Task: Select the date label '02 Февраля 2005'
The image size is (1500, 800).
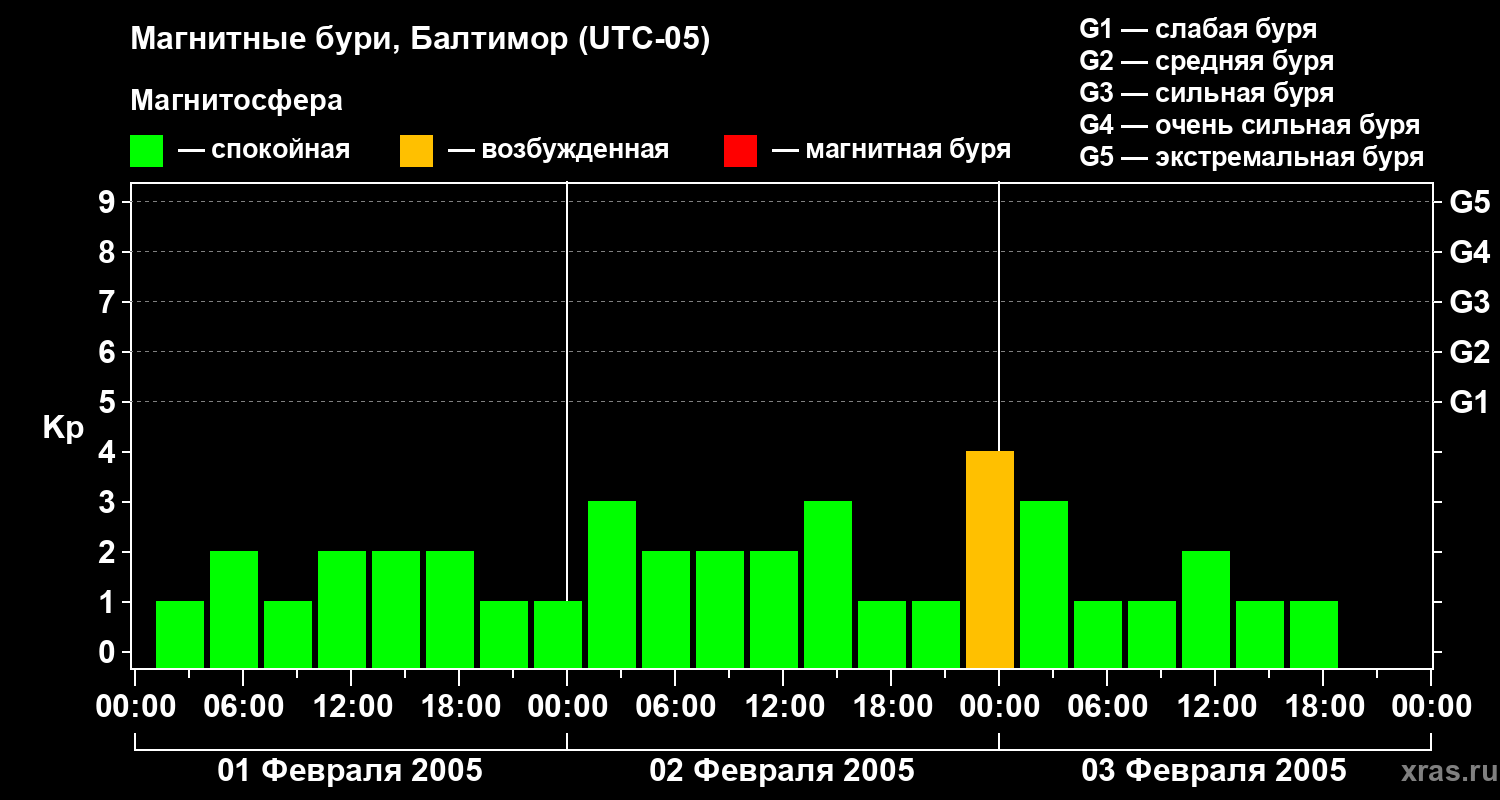Action: (x=782, y=771)
